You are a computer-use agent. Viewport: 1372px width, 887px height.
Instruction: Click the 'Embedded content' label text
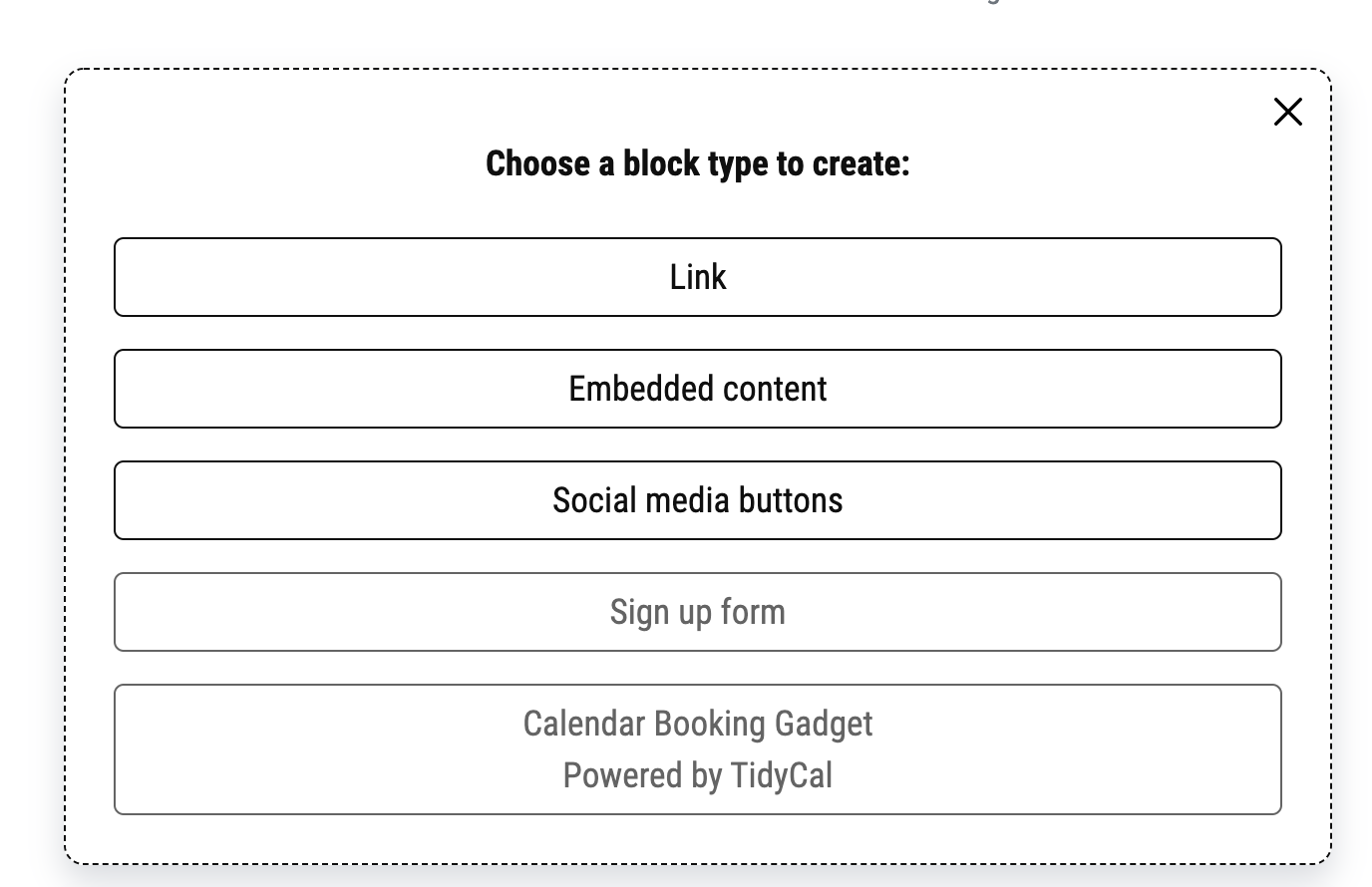[698, 389]
